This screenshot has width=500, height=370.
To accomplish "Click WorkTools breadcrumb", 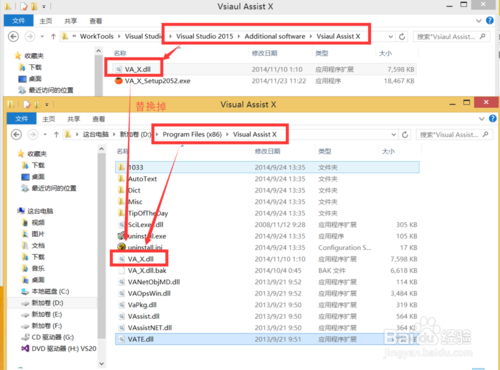I will [x=97, y=36].
